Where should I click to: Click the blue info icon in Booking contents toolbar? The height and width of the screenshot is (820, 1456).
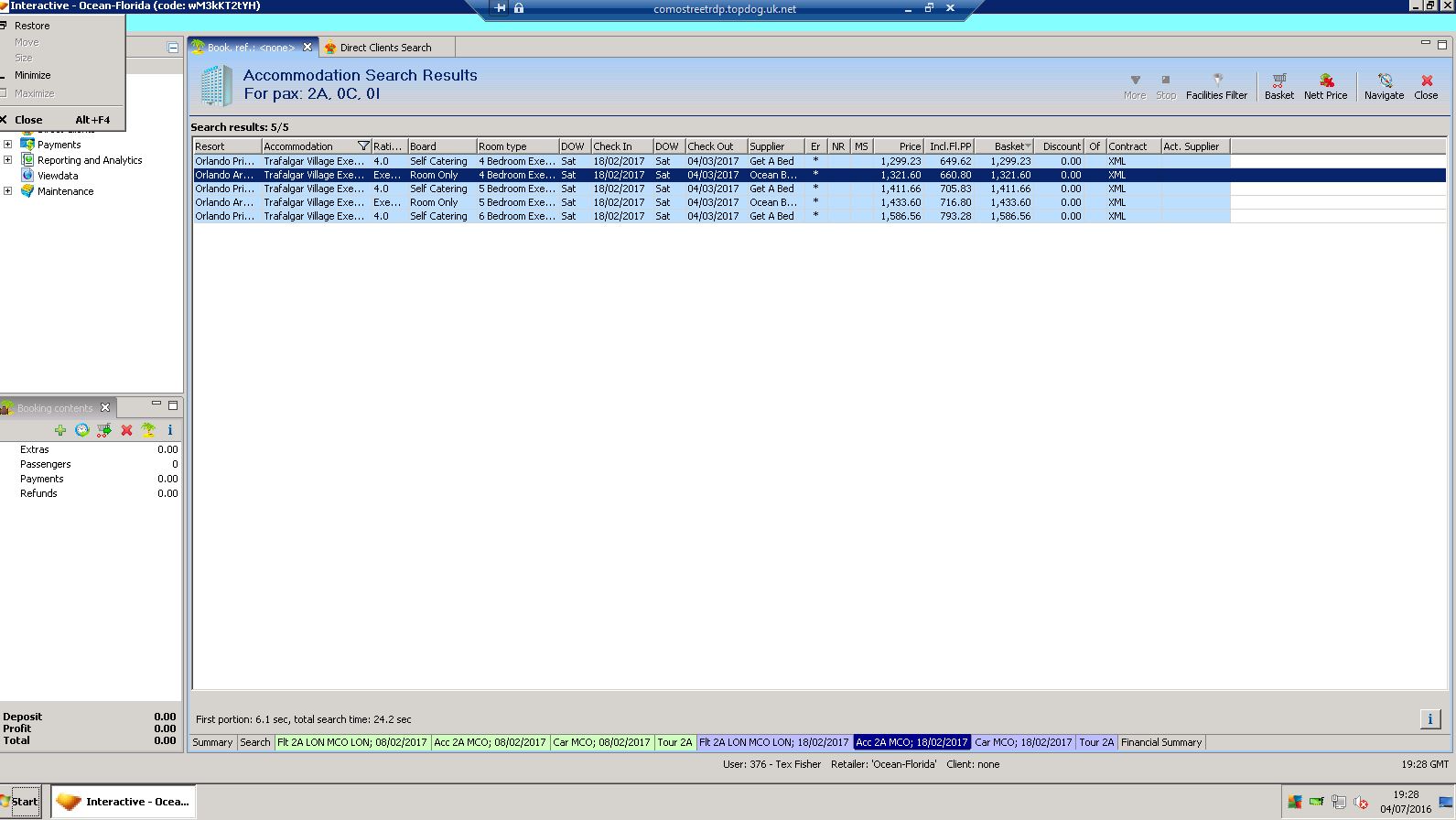[169, 430]
